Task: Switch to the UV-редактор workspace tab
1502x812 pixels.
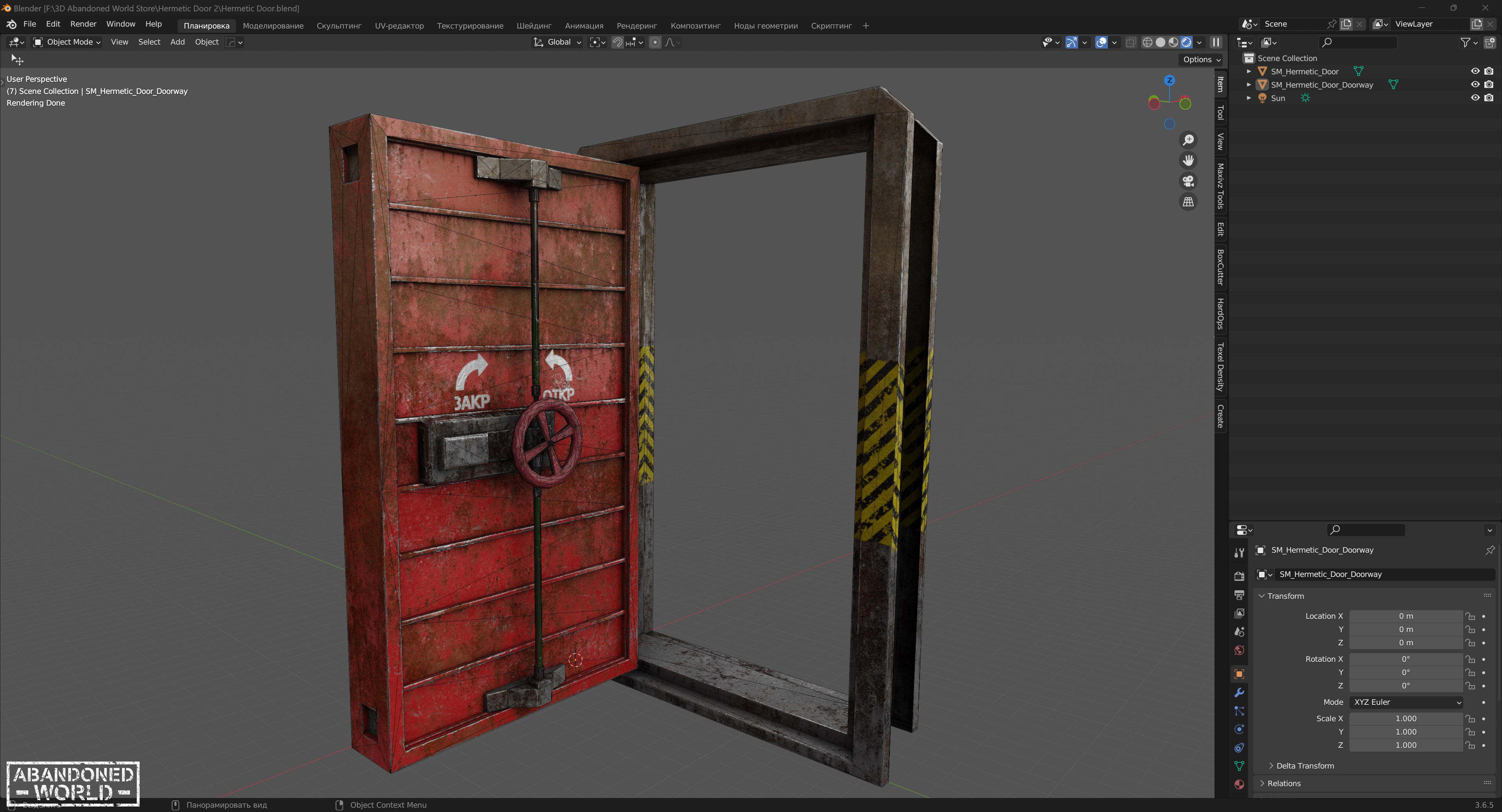Action: [399, 26]
